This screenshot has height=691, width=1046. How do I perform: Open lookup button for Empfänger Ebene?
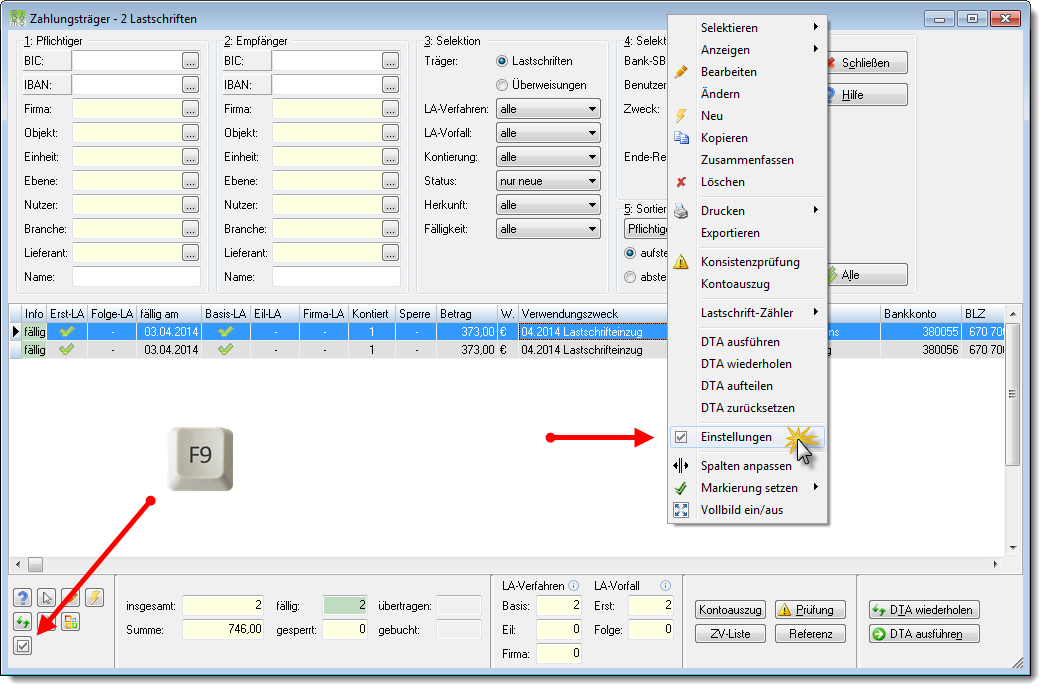(391, 181)
